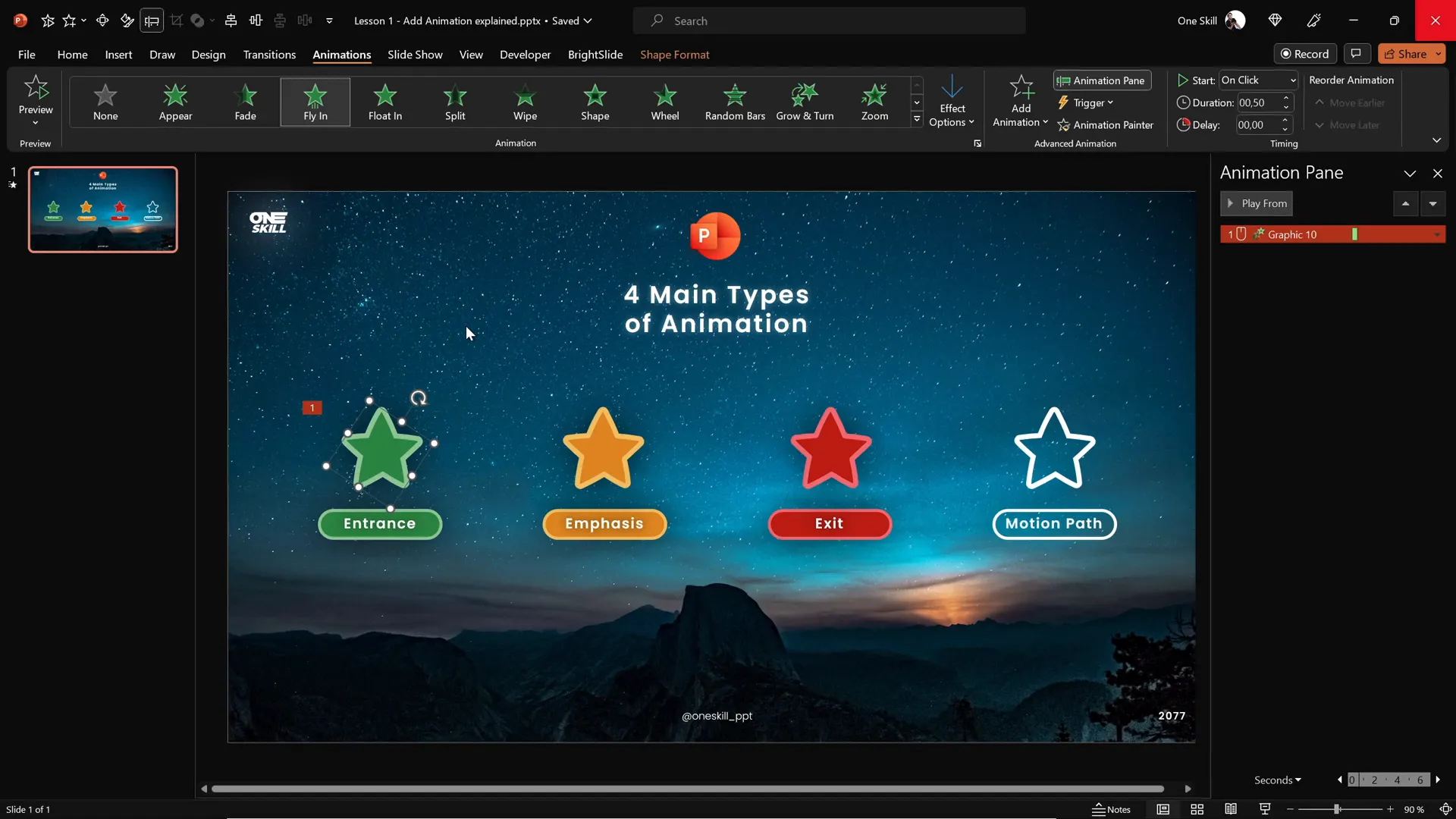Move animation up with arrow button
1456x819 pixels.
coord(1405,203)
